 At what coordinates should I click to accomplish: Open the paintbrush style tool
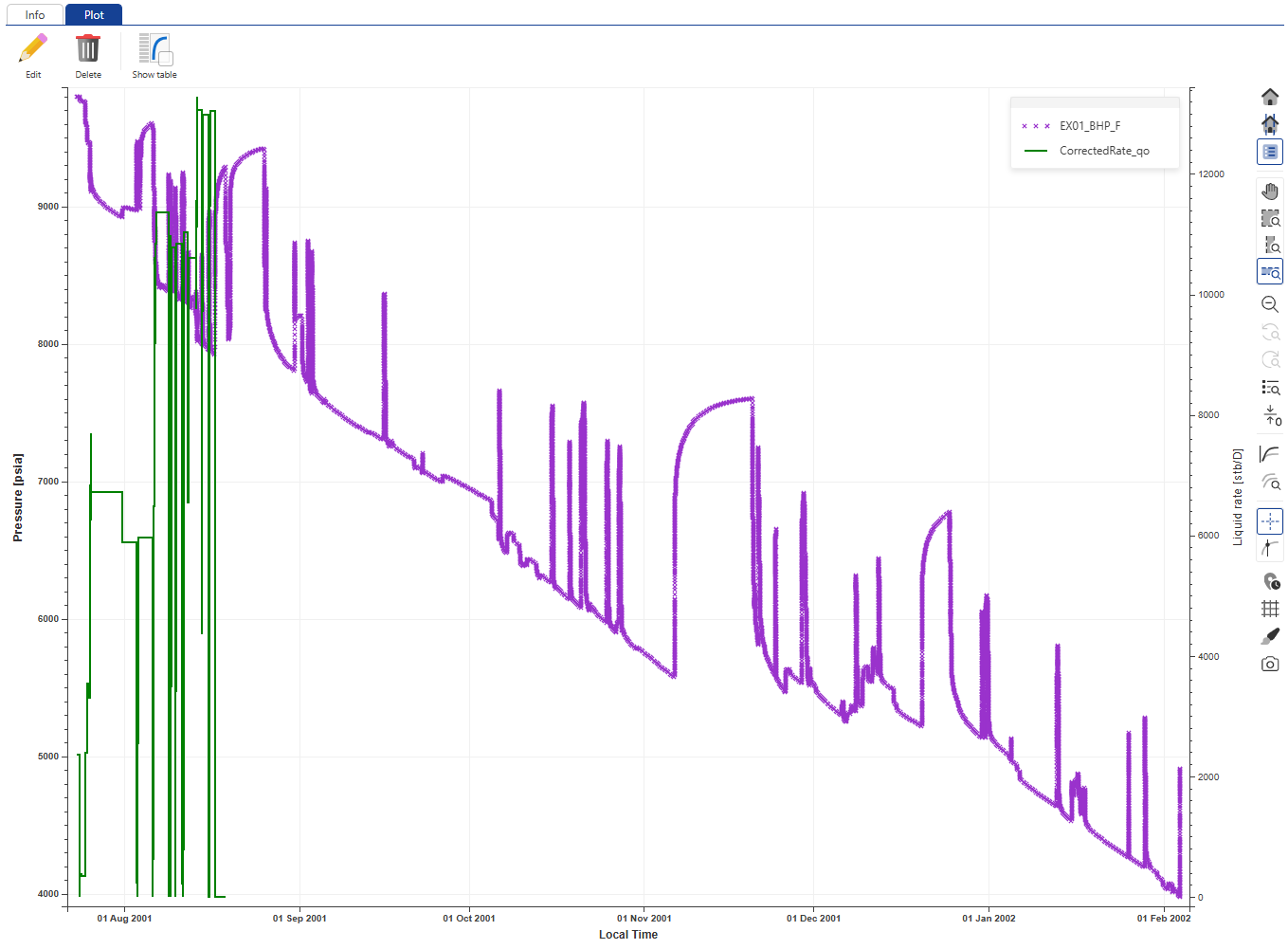coord(1270,636)
